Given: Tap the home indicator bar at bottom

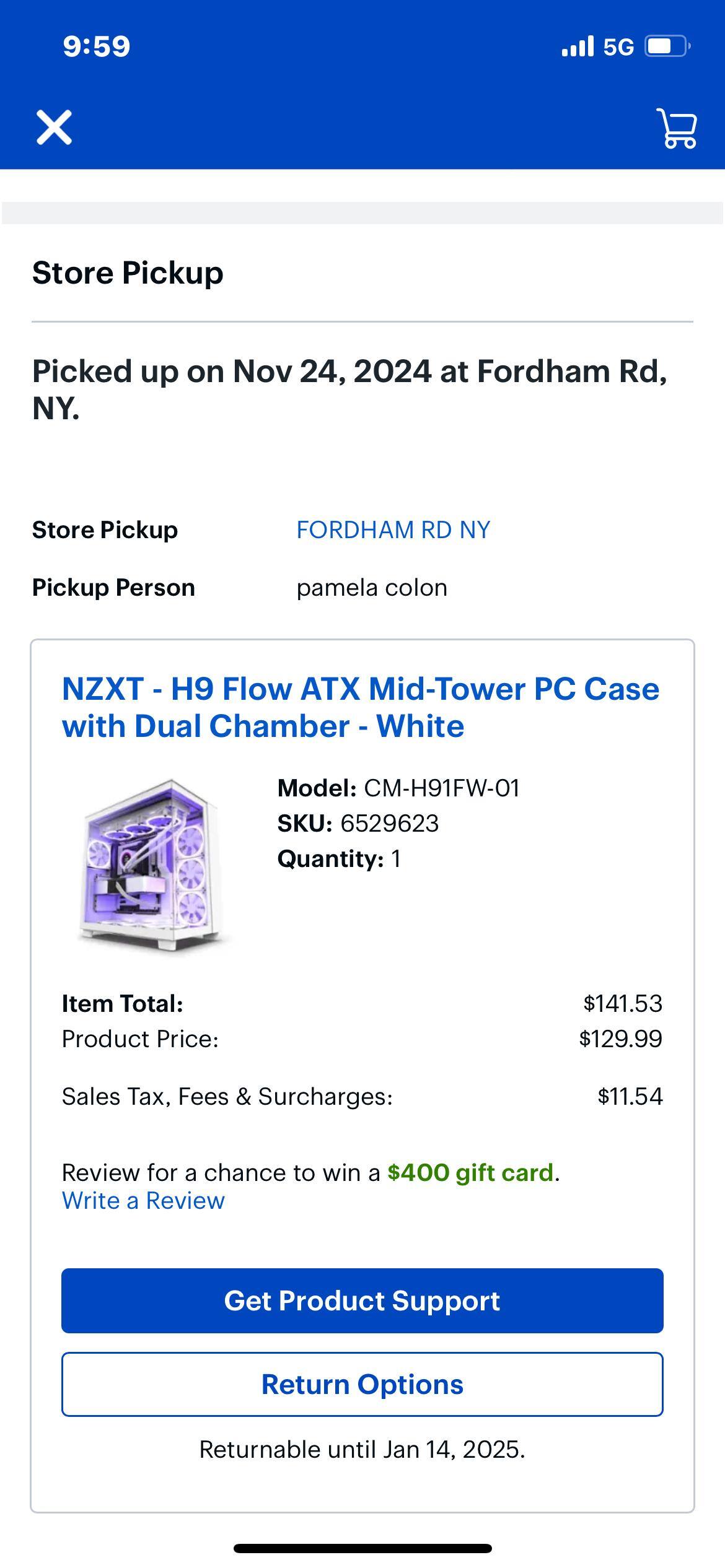Looking at the screenshot, I should tap(362, 1548).
